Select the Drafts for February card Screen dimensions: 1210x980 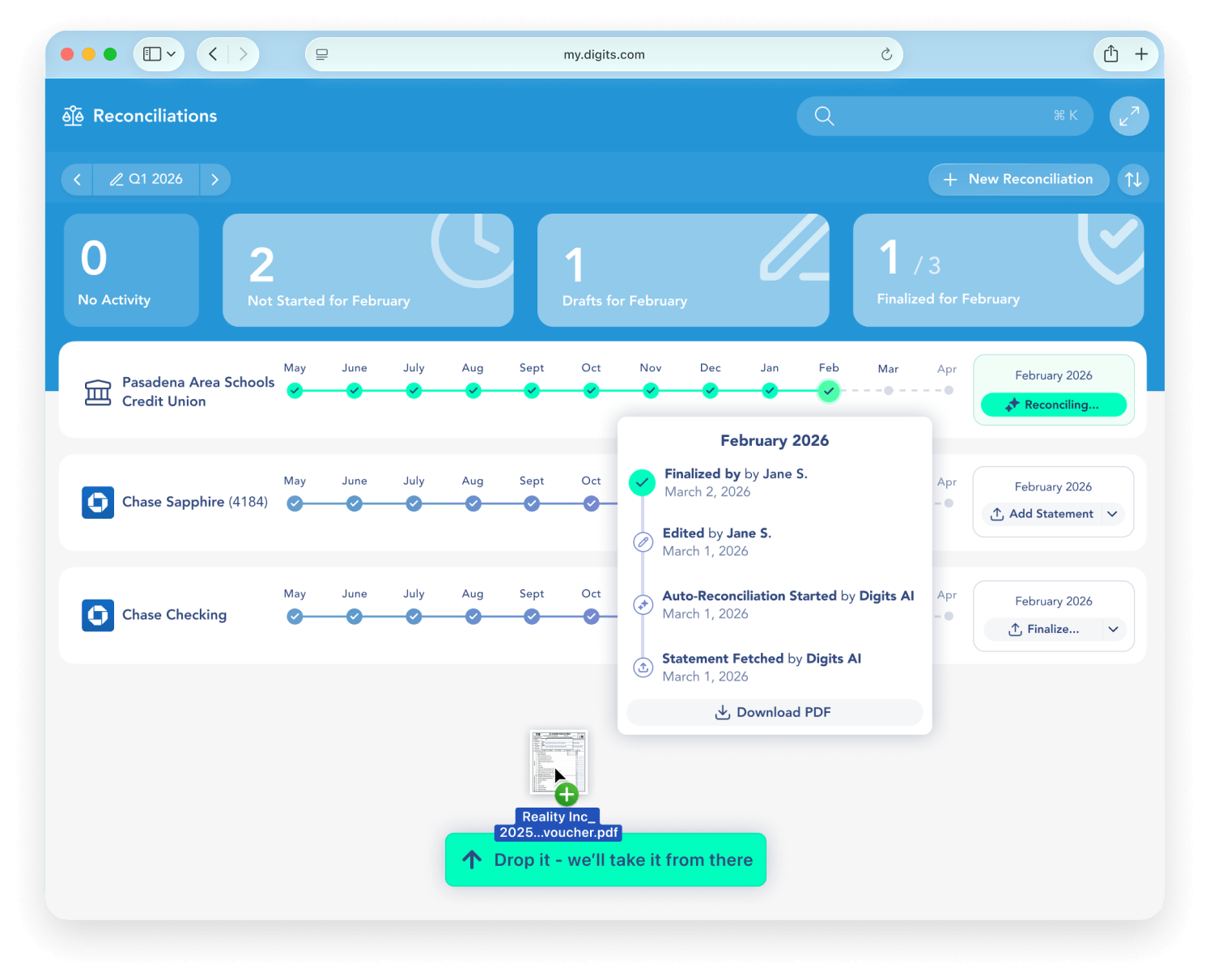click(x=682, y=270)
